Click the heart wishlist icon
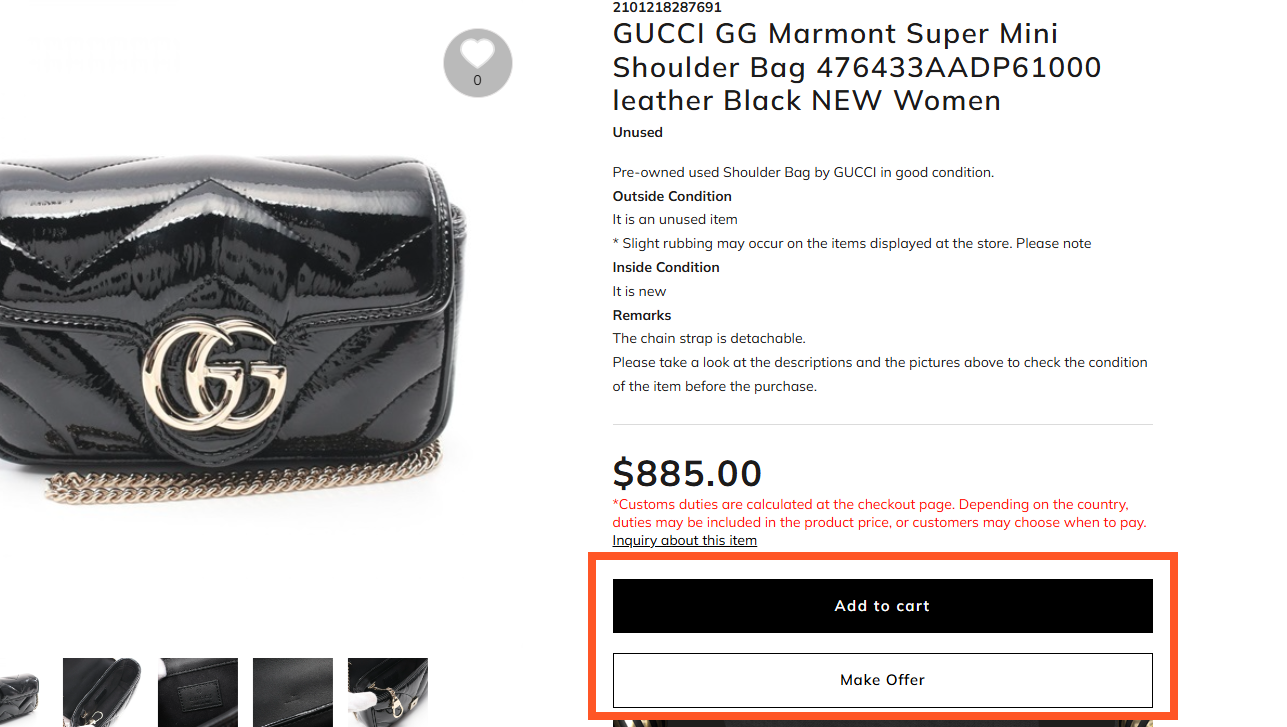The width and height of the screenshot is (1287, 727). tap(477, 52)
